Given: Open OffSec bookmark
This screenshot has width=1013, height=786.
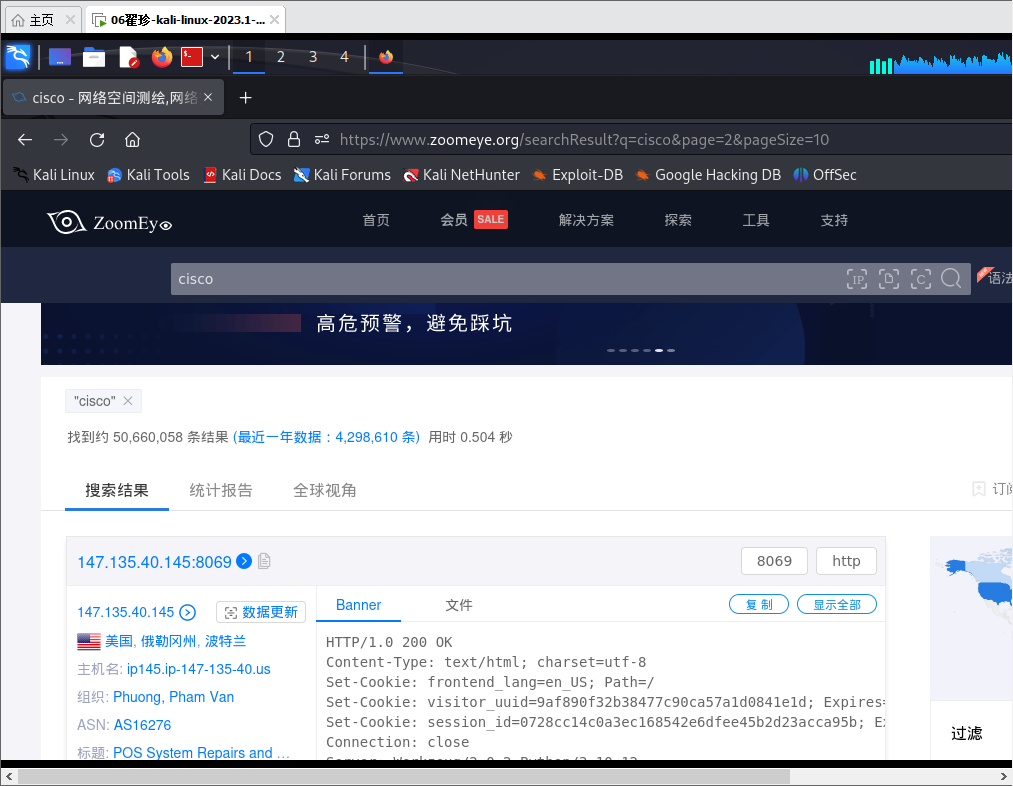Looking at the screenshot, I should click(825, 175).
